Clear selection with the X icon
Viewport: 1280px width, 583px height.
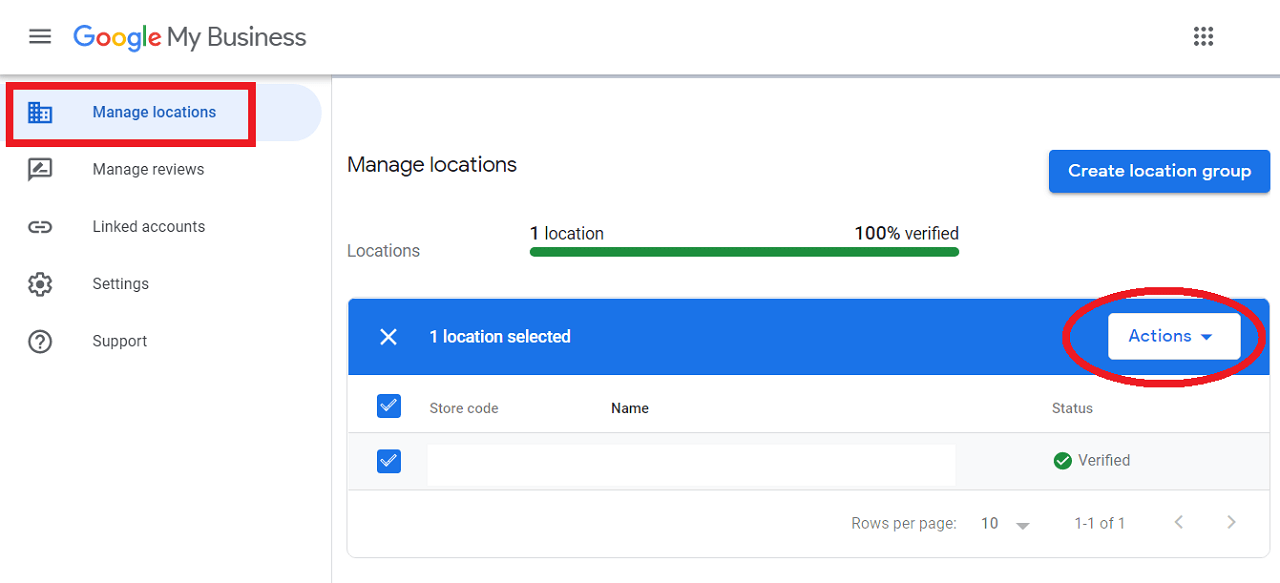pos(389,337)
